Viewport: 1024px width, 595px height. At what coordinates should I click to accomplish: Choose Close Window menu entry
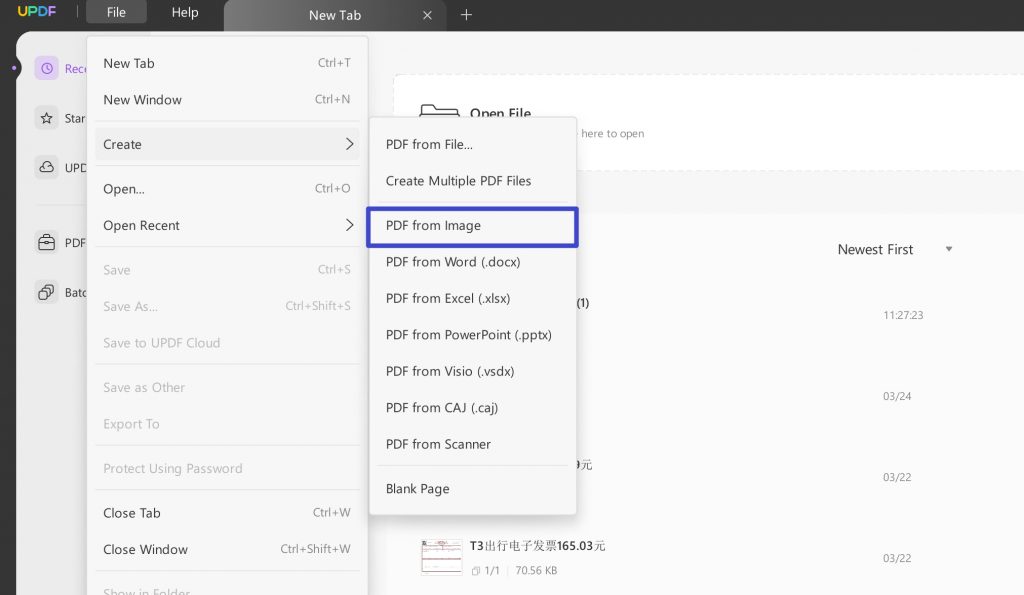click(227, 549)
